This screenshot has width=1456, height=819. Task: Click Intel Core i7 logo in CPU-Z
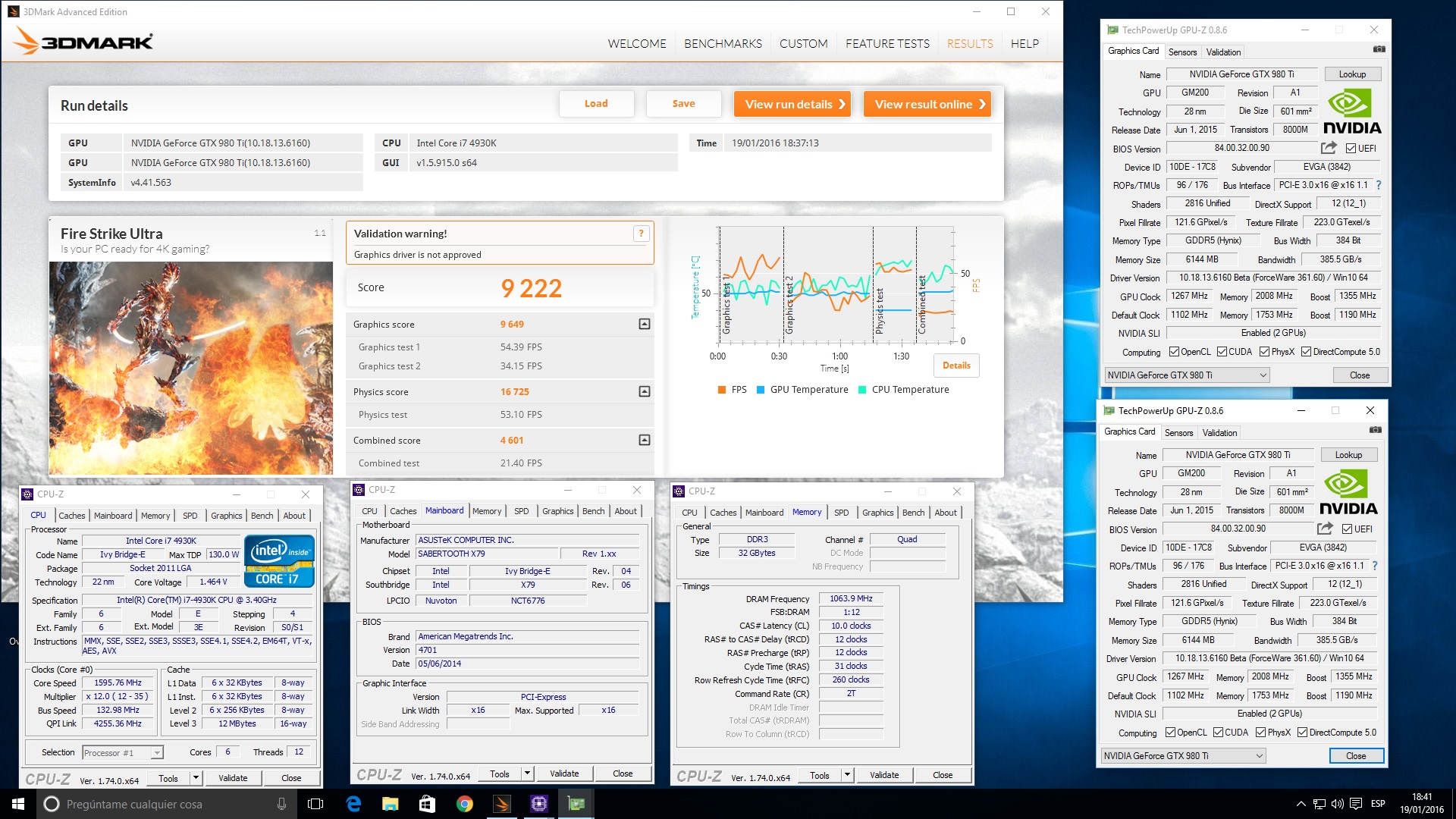[279, 560]
